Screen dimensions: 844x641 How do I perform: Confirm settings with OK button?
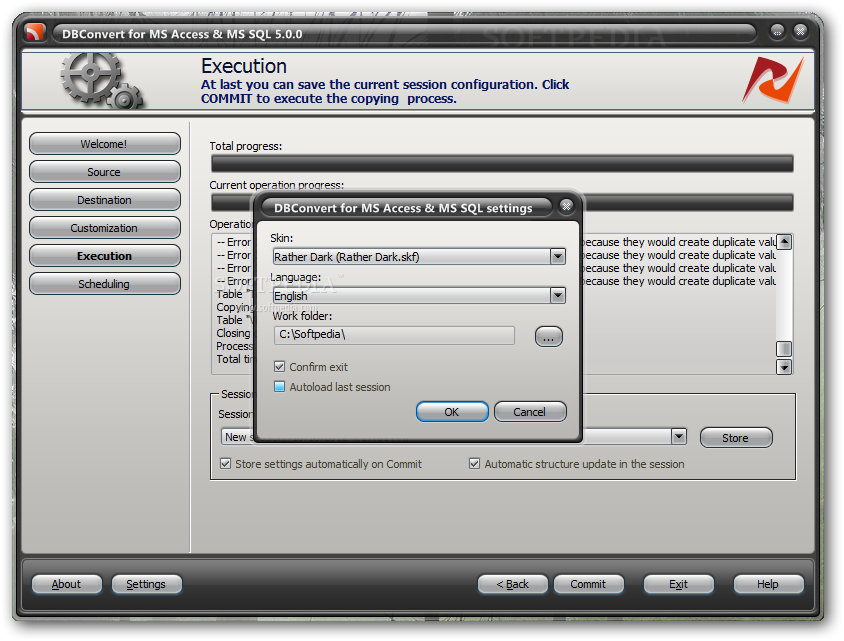tap(452, 412)
